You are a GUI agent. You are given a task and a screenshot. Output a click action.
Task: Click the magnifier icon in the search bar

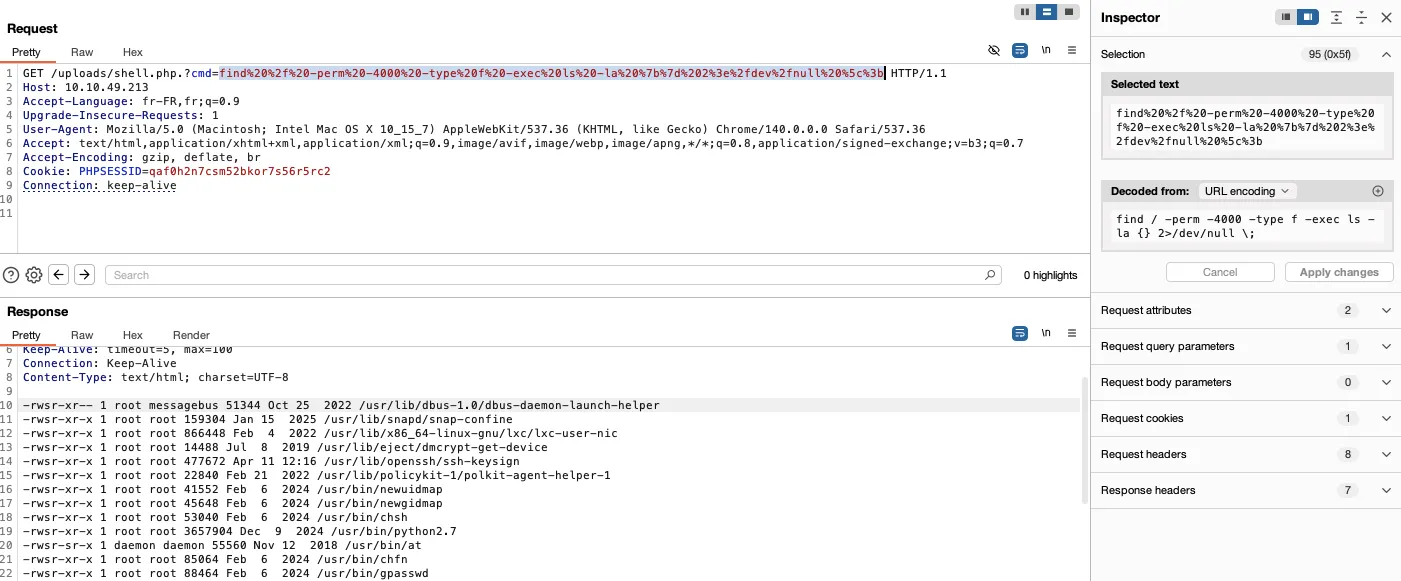pos(989,274)
